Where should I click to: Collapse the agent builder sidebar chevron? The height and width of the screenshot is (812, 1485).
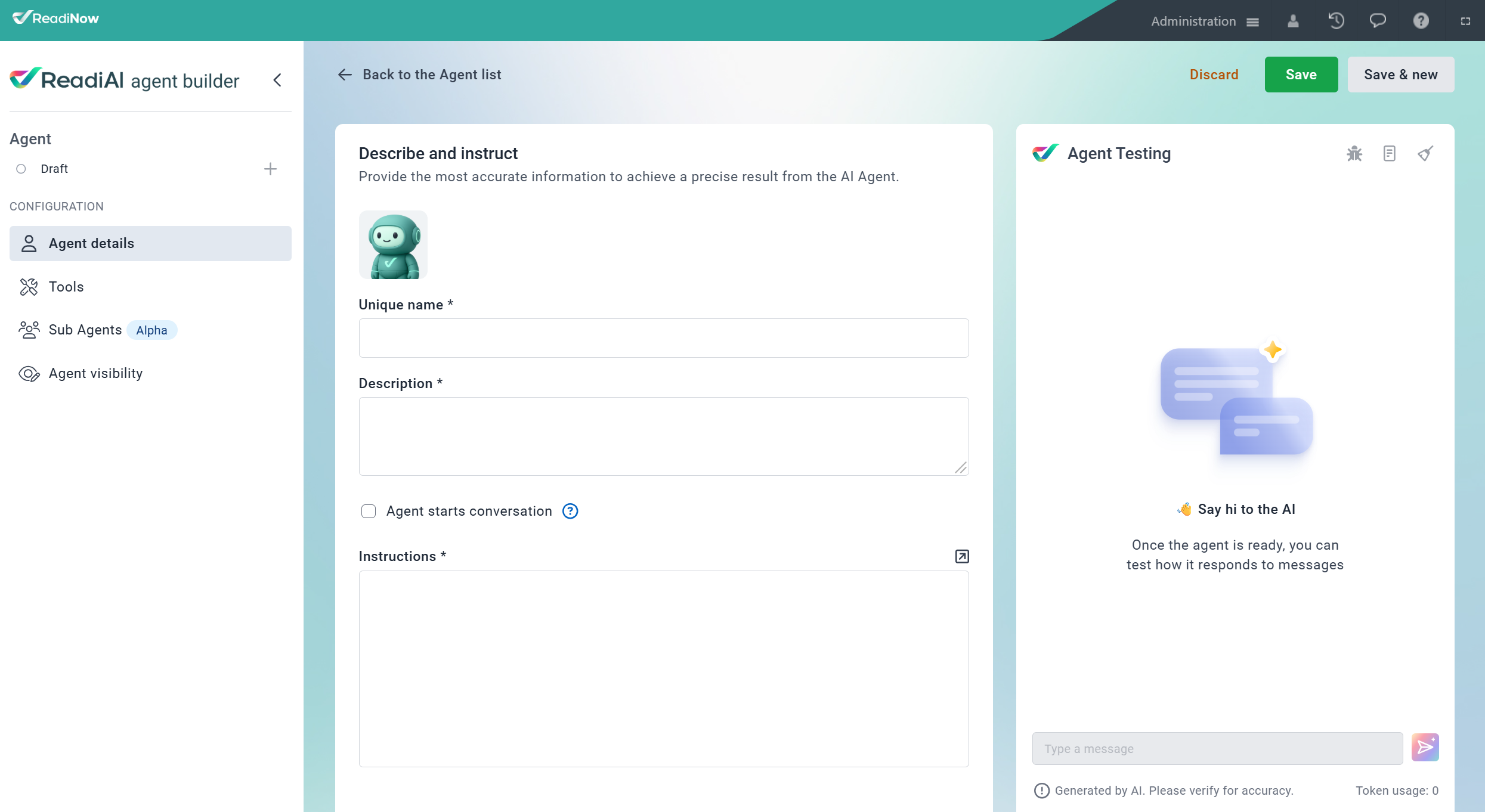277,80
